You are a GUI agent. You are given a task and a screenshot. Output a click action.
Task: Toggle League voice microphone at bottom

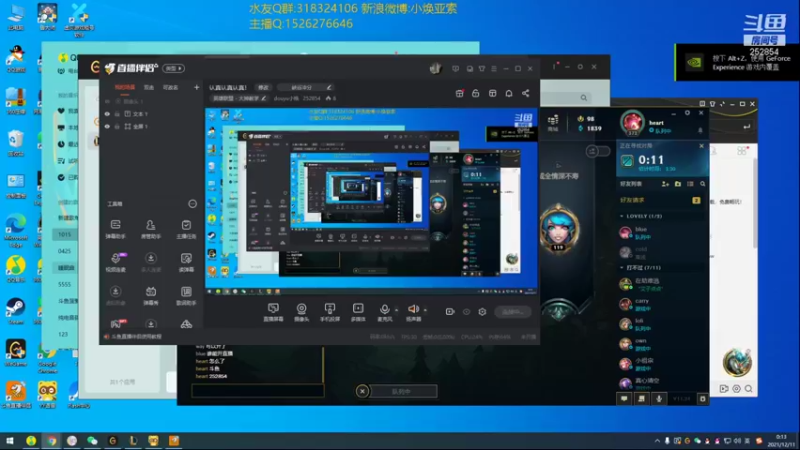click(x=659, y=398)
